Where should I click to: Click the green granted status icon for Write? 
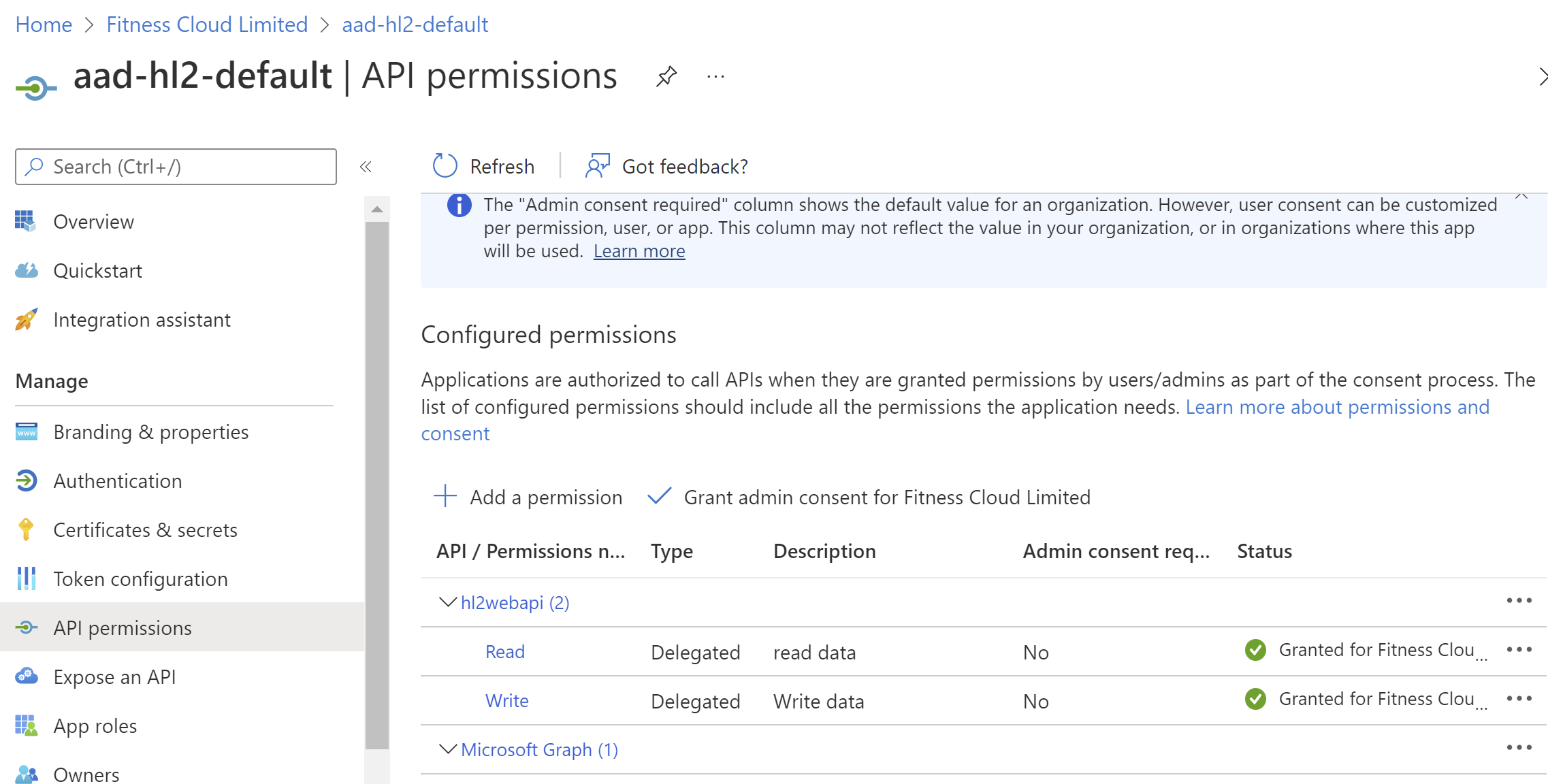click(1255, 699)
